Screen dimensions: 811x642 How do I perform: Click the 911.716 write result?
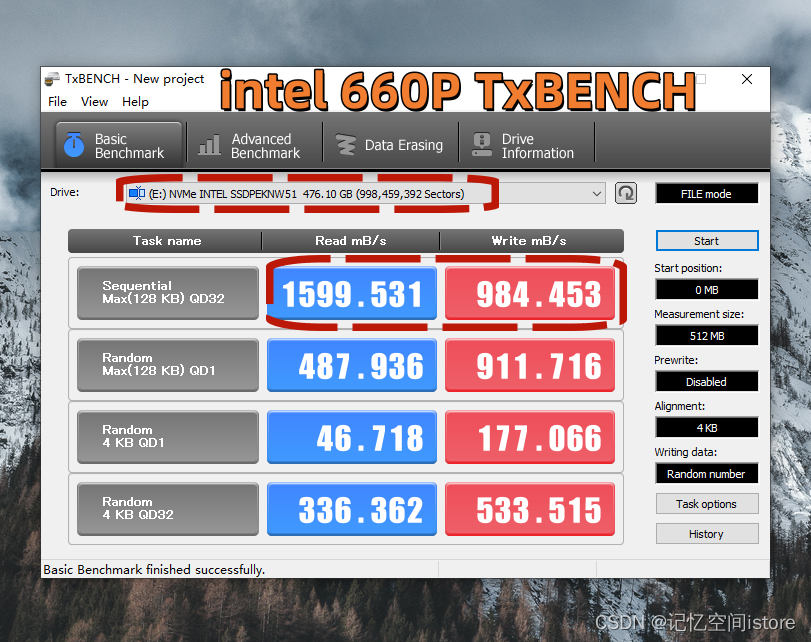(530, 365)
